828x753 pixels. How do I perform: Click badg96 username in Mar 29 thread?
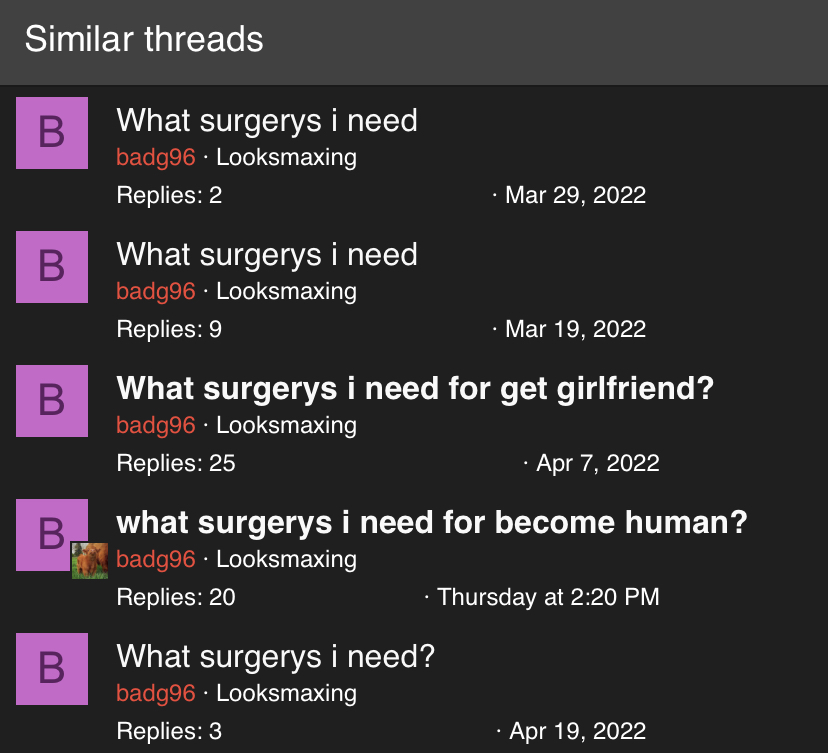(156, 157)
